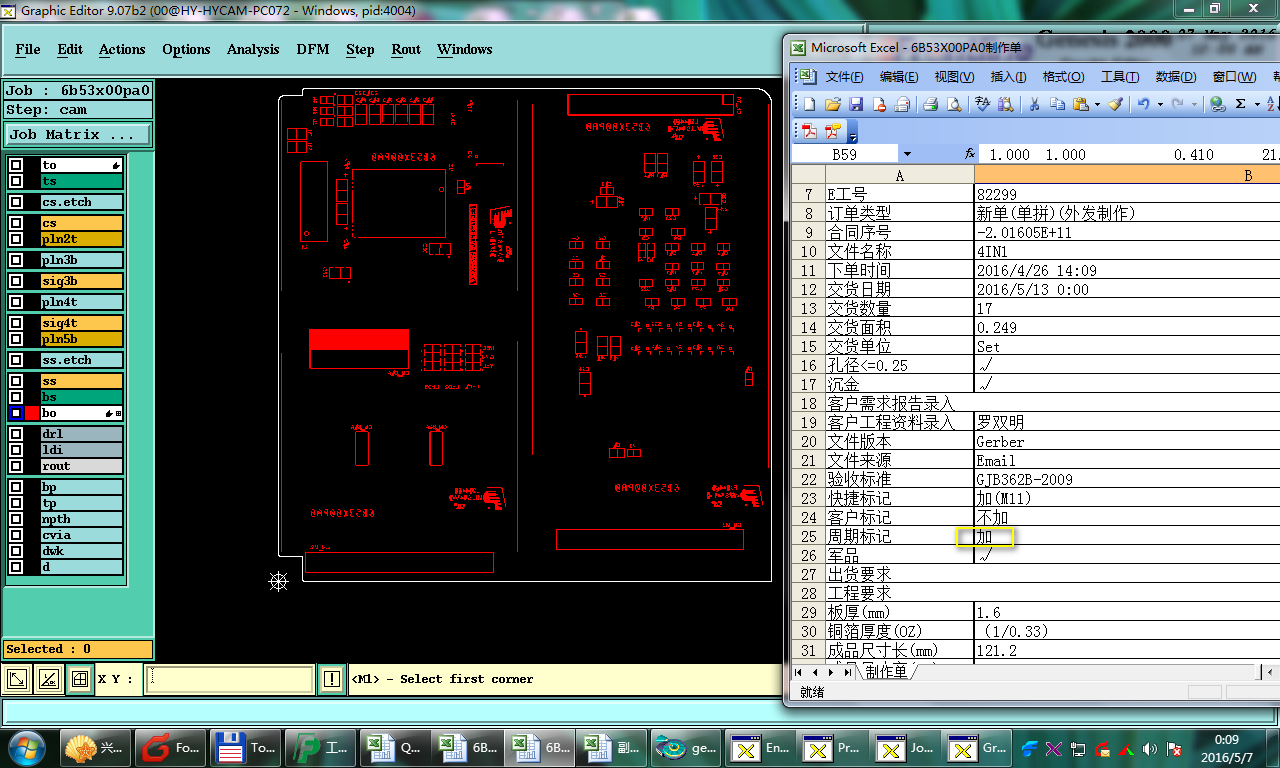Open Analysis menu in Graphic Editor
Screen dimensions: 1280x768
tap(253, 49)
